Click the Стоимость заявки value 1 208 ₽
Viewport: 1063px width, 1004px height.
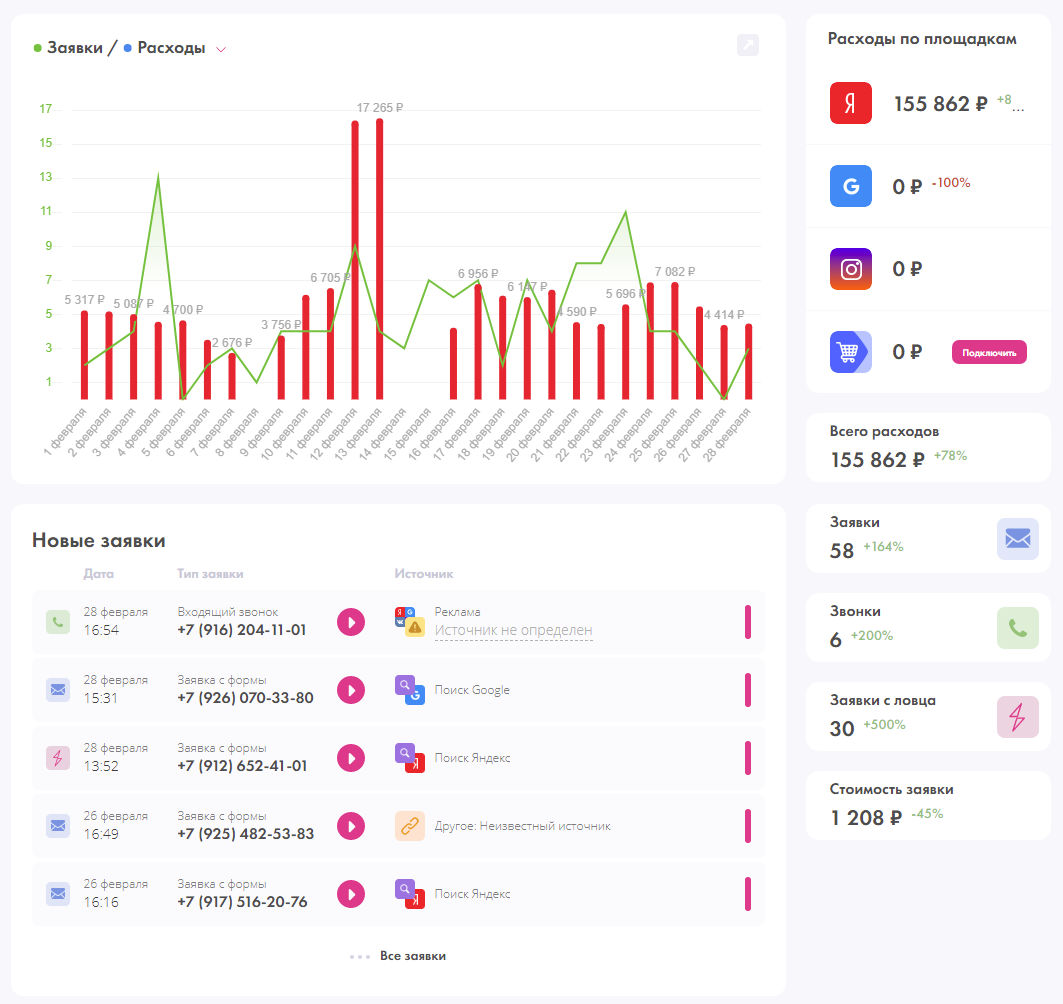pyautogui.click(x=866, y=818)
